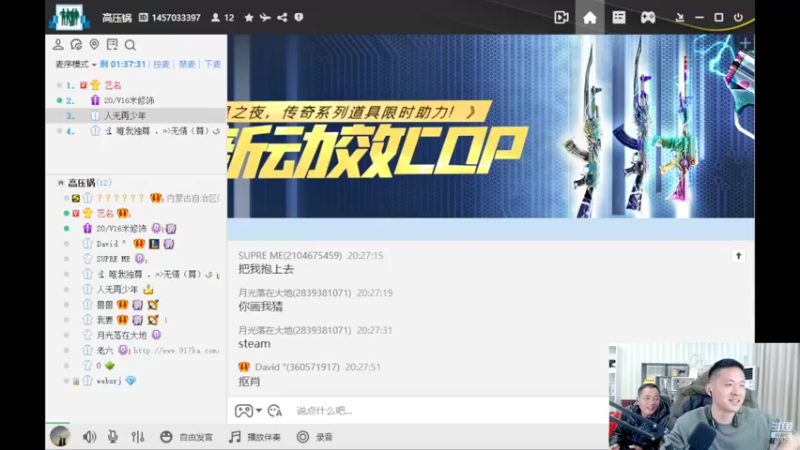Click the 播放伴奏 accompaniment button
This screenshot has height=450, width=800.
255,437
